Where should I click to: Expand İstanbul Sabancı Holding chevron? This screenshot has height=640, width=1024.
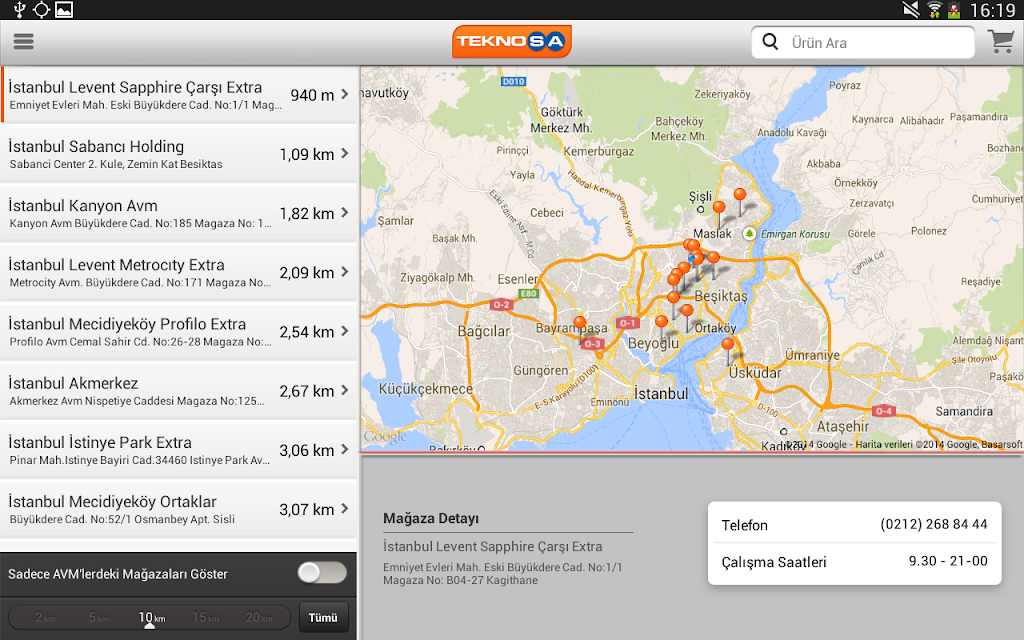click(345, 153)
